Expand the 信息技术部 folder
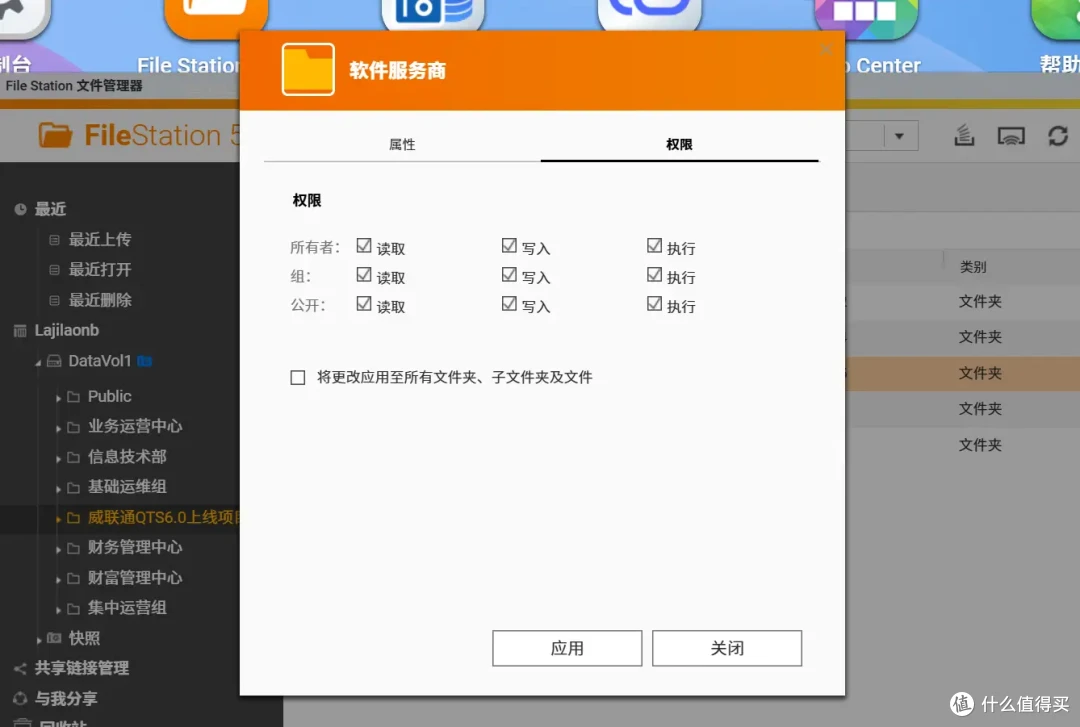Screen dimensions: 1080x727 pyautogui.click(x=58, y=458)
